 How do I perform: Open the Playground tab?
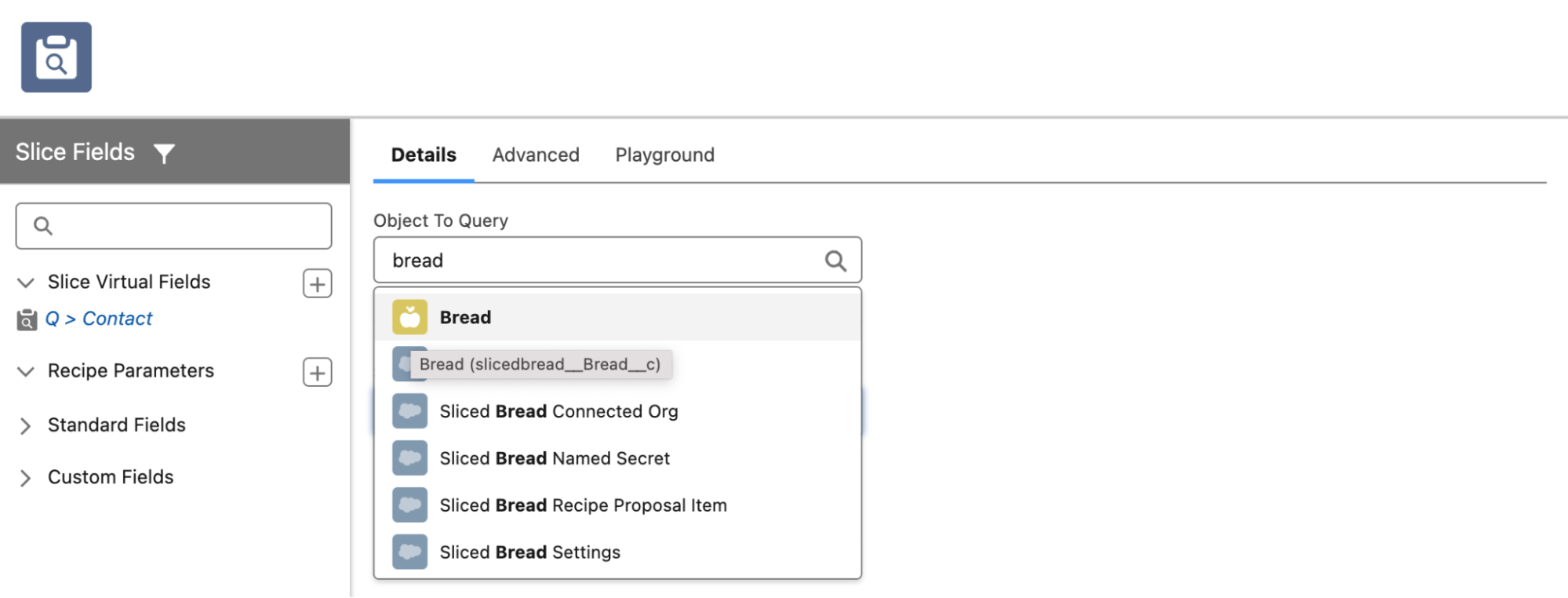(664, 155)
